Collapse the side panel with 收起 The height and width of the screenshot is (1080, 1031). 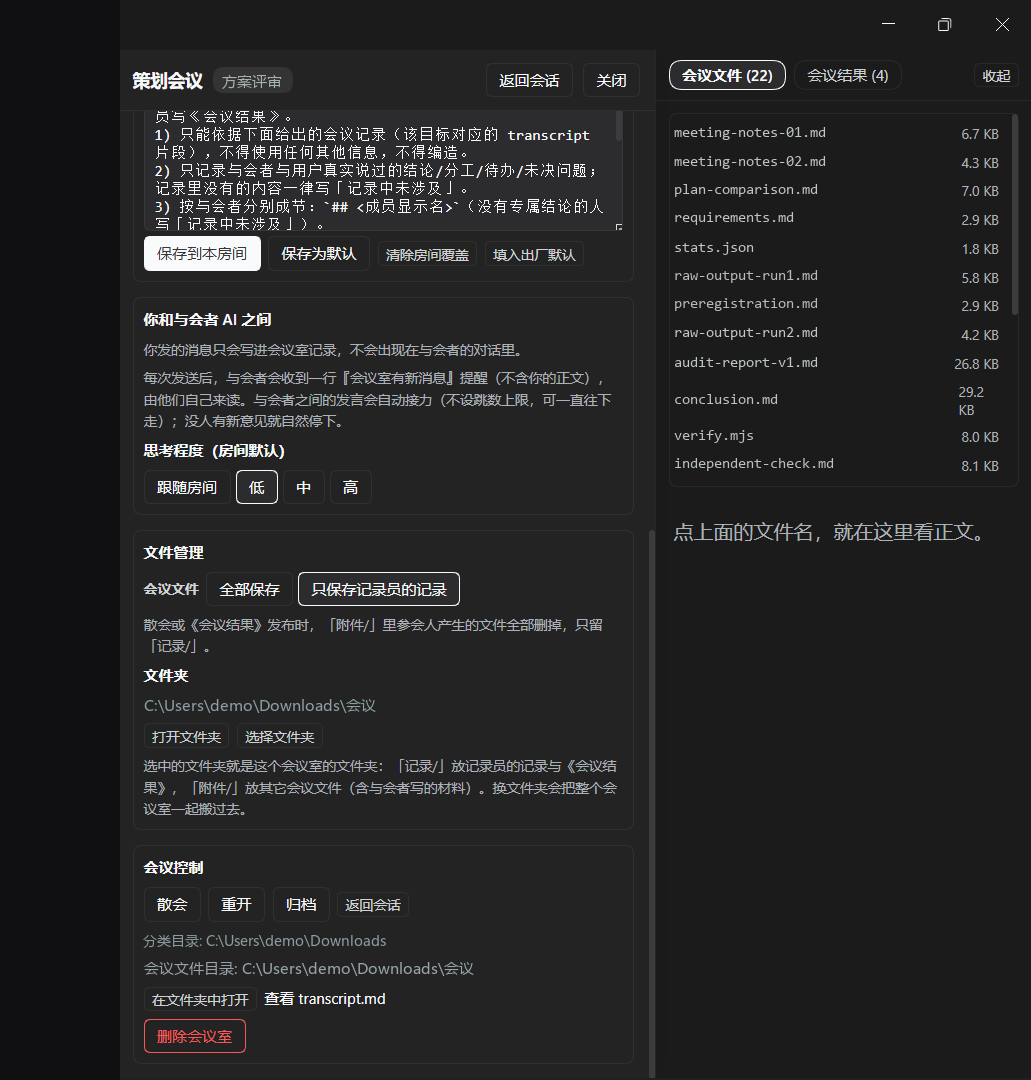996,76
